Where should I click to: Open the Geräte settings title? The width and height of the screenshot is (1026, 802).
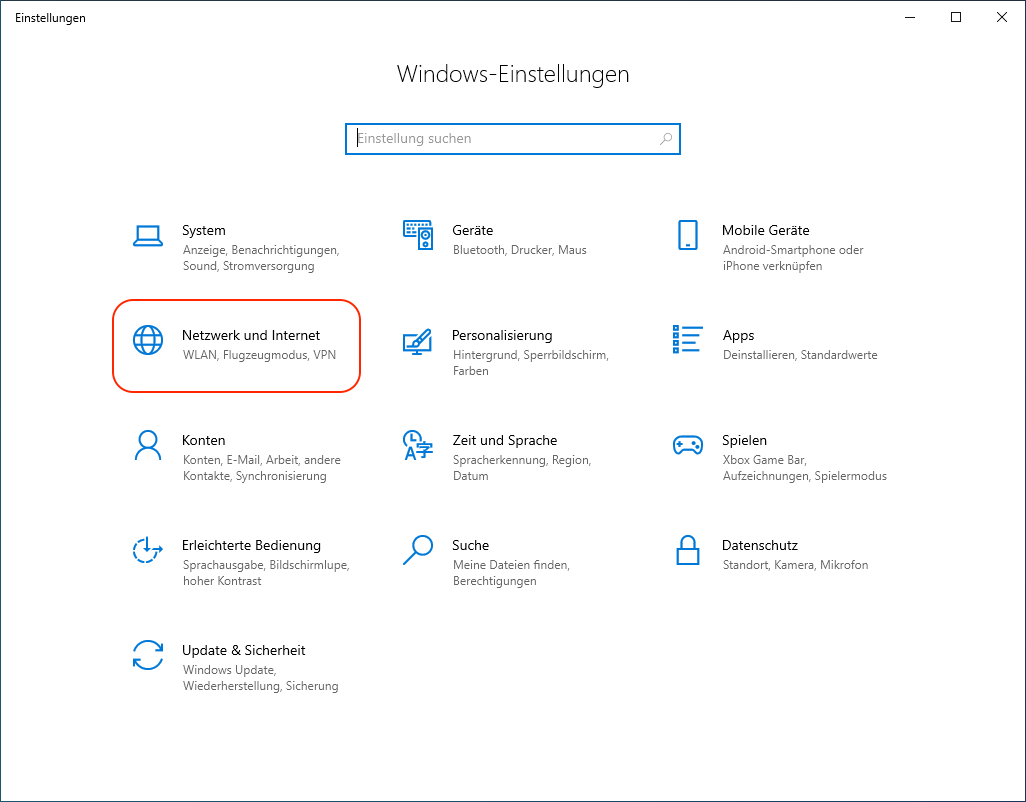(472, 230)
